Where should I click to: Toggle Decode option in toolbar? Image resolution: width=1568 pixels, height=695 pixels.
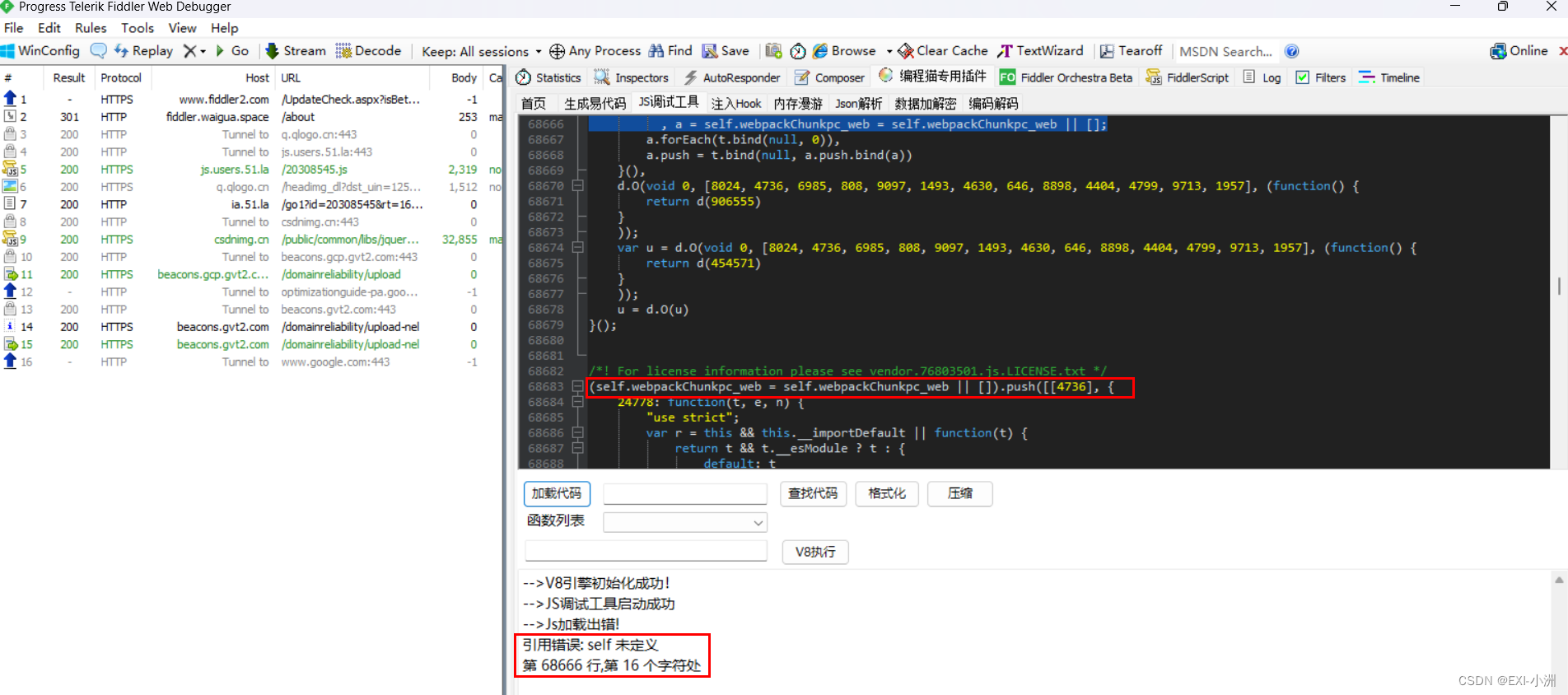pos(368,51)
